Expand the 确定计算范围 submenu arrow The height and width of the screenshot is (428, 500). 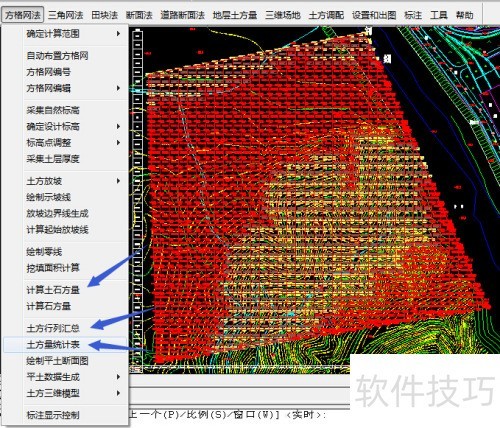(x=118, y=34)
